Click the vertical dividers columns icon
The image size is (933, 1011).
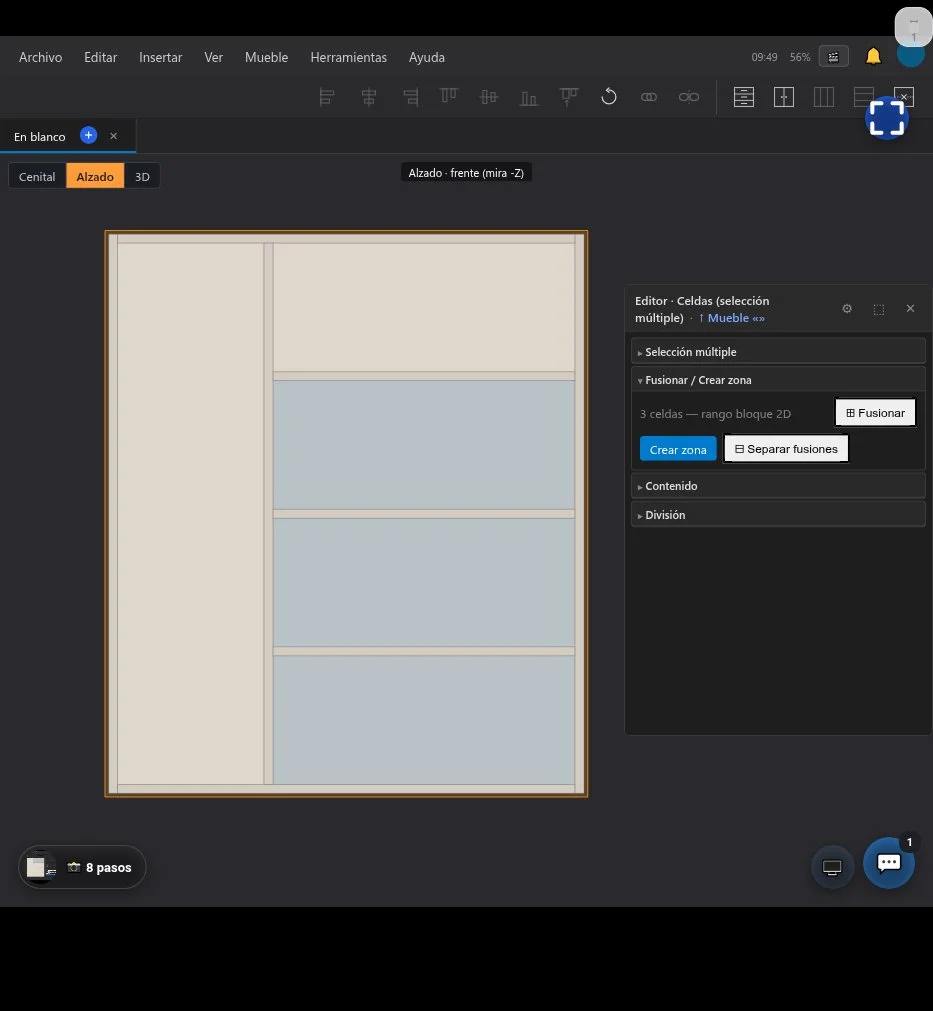pyautogui.click(x=823, y=97)
